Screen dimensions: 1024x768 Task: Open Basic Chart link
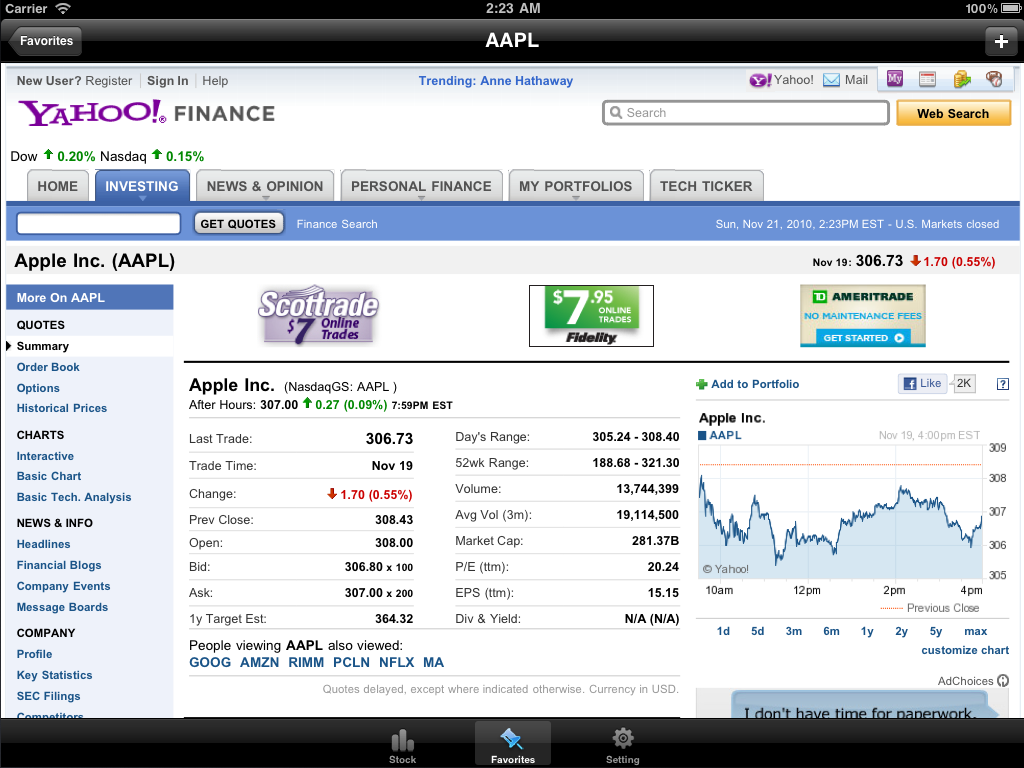click(49, 476)
